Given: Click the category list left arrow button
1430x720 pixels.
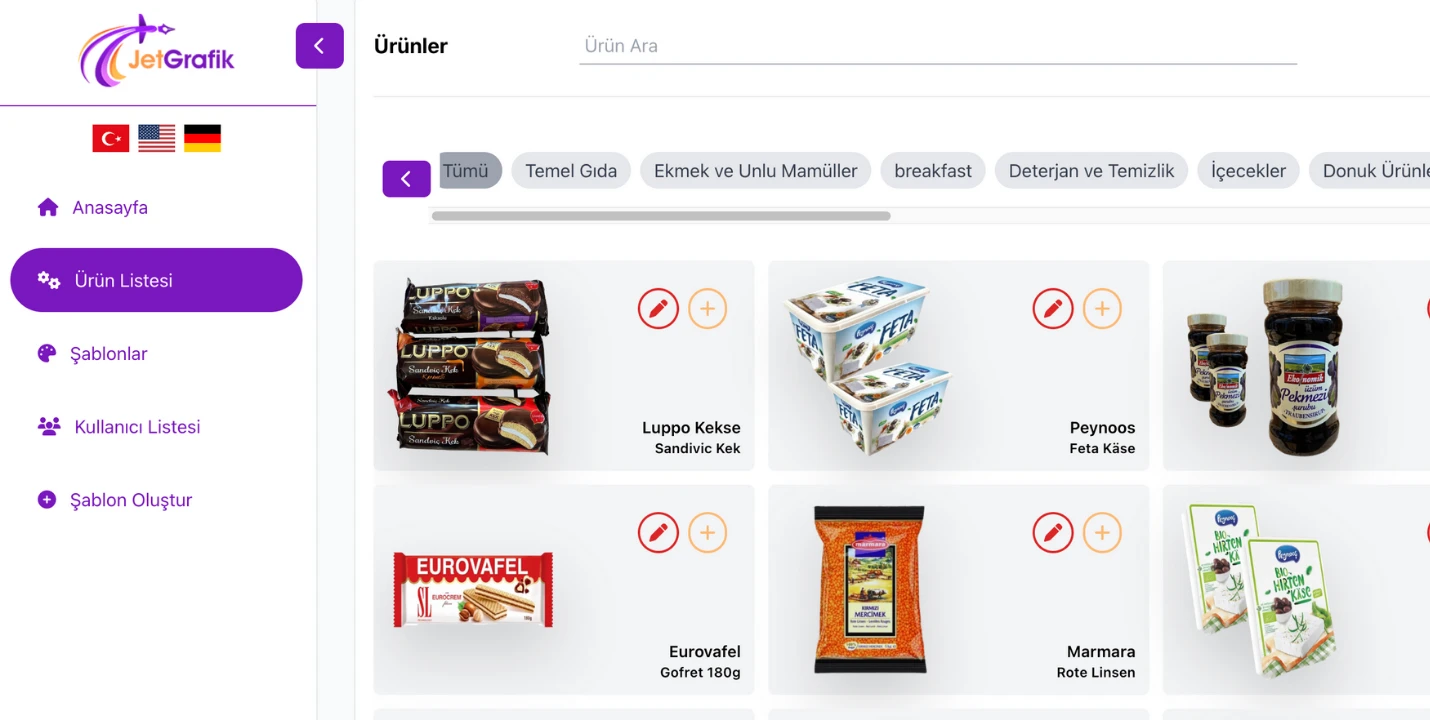Looking at the screenshot, I should tap(406, 179).
